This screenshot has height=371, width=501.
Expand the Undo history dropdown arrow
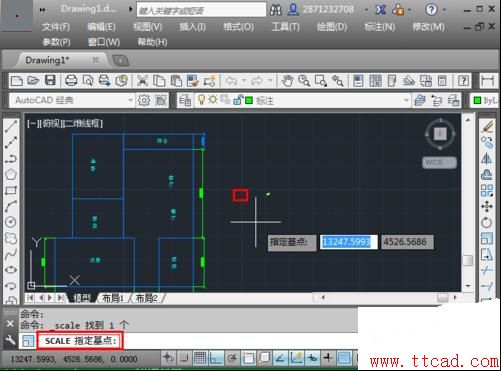(244, 80)
